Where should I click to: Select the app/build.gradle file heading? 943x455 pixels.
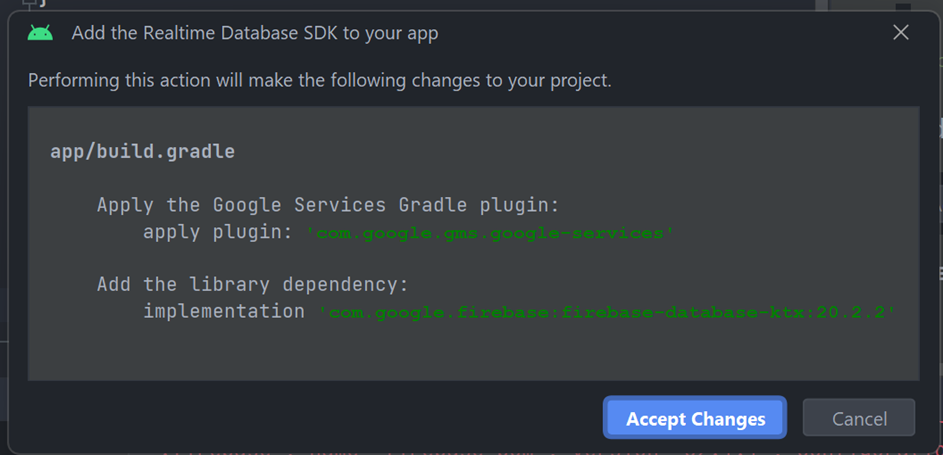(143, 151)
